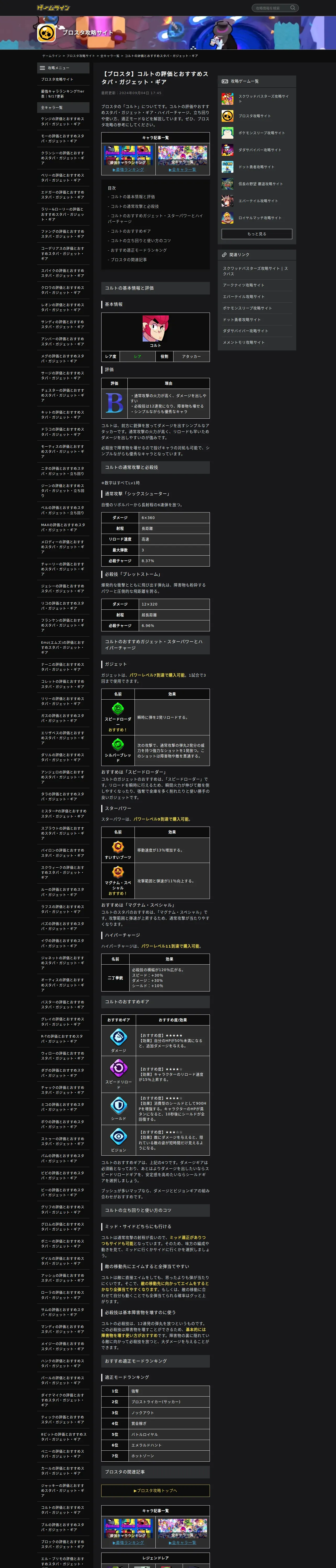Select 全キャラ一覧 sidebar heading
Image resolution: width=336 pixels, height=1568 pixels.
(x=63, y=107)
